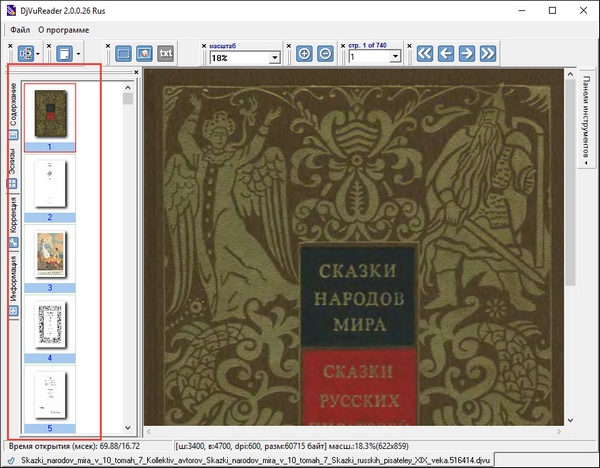
Task: Click the page view style icon
Action: (64, 54)
